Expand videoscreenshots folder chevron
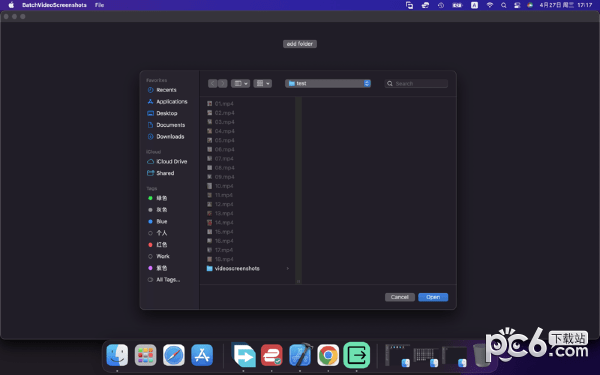The width and height of the screenshot is (600, 375). pos(287,269)
